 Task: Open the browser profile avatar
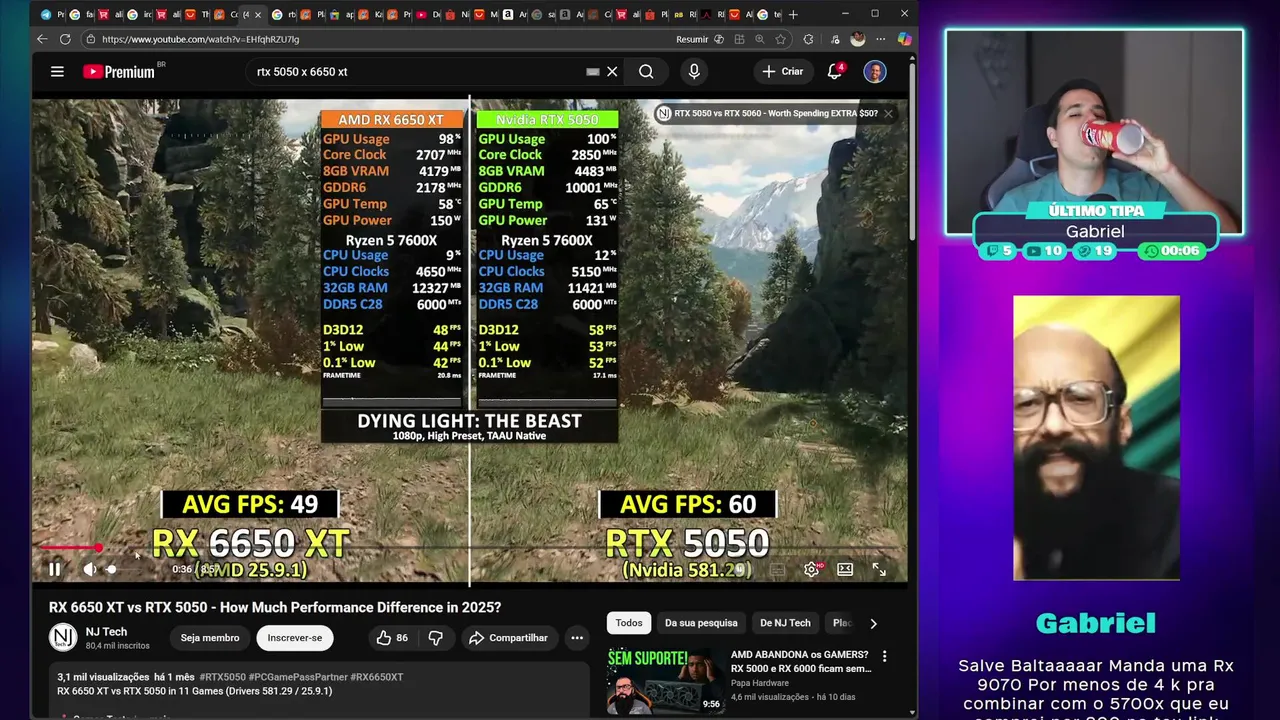[857, 39]
